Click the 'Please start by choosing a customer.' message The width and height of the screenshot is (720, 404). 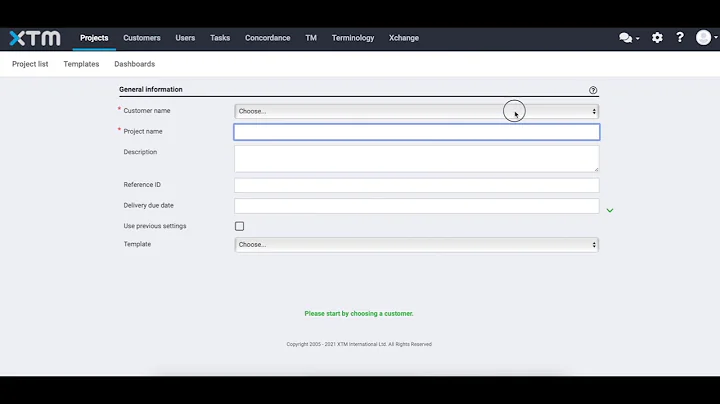click(x=359, y=314)
